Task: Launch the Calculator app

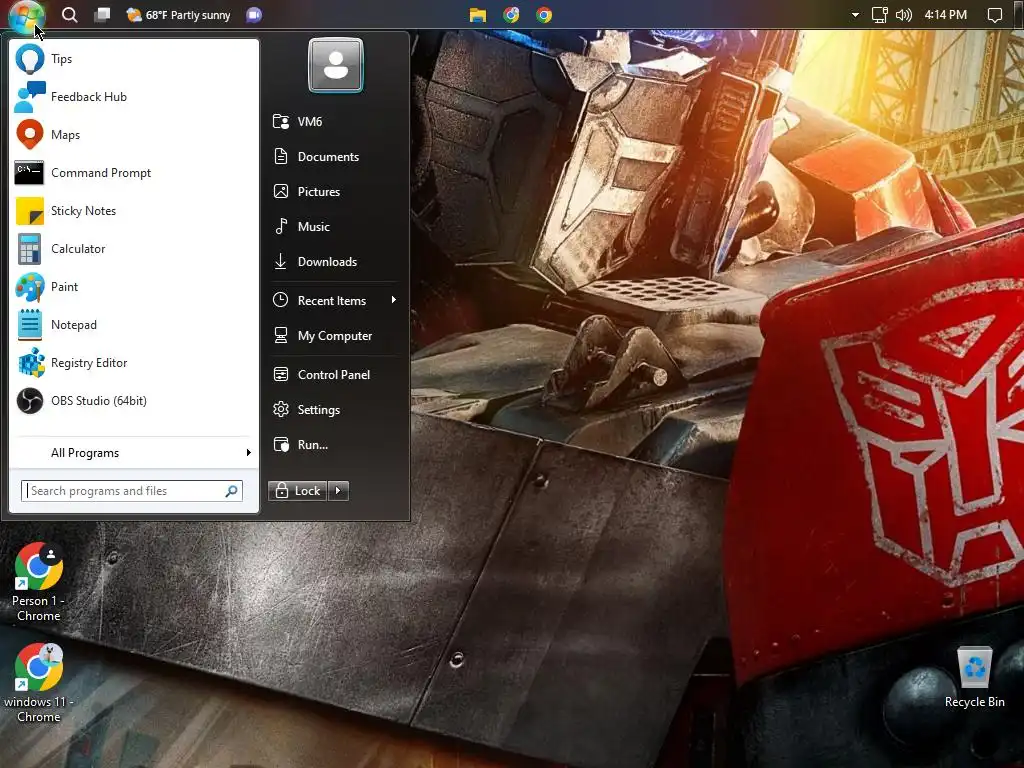Action: 134,248
